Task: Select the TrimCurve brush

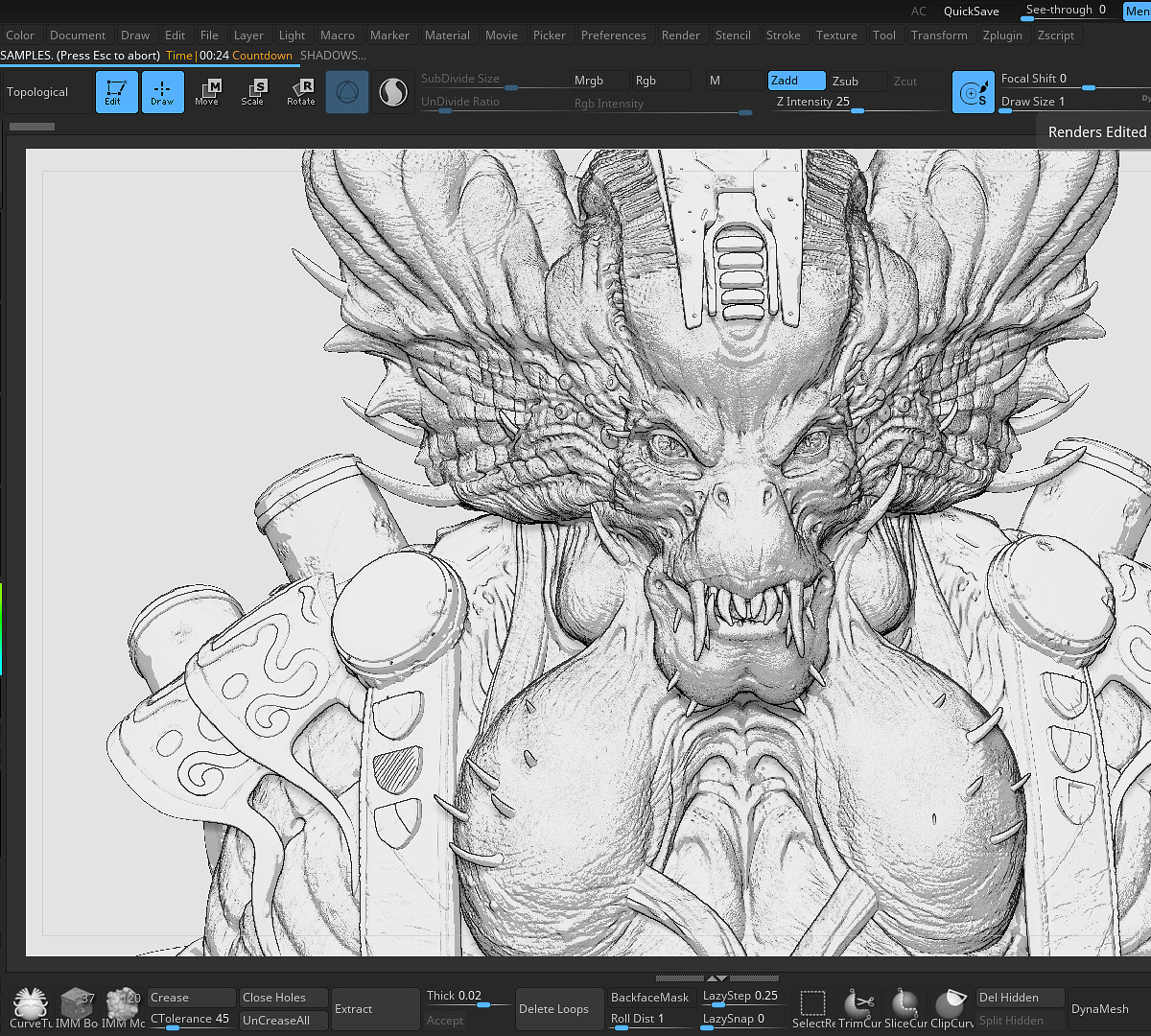Action: pyautogui.click(x=859, y=1009)
